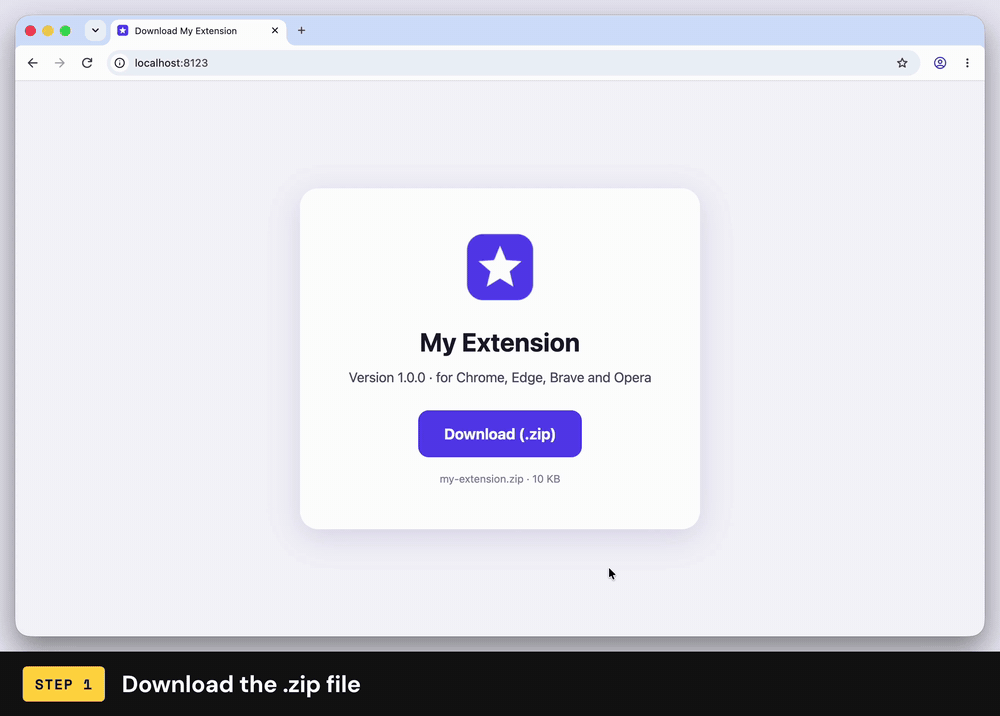Click the star favicon in the tab

122,31
